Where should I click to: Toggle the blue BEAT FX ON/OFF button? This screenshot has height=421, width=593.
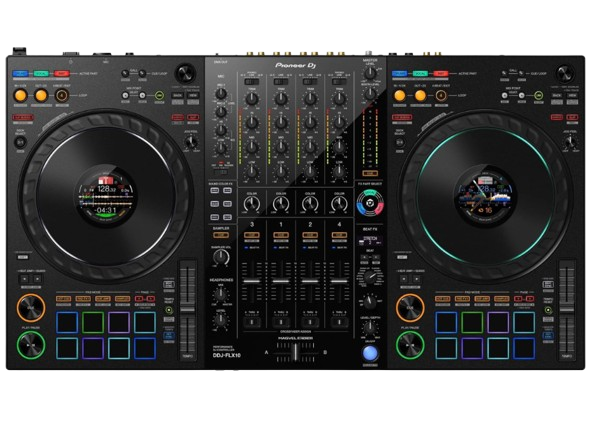pos(370,353)
